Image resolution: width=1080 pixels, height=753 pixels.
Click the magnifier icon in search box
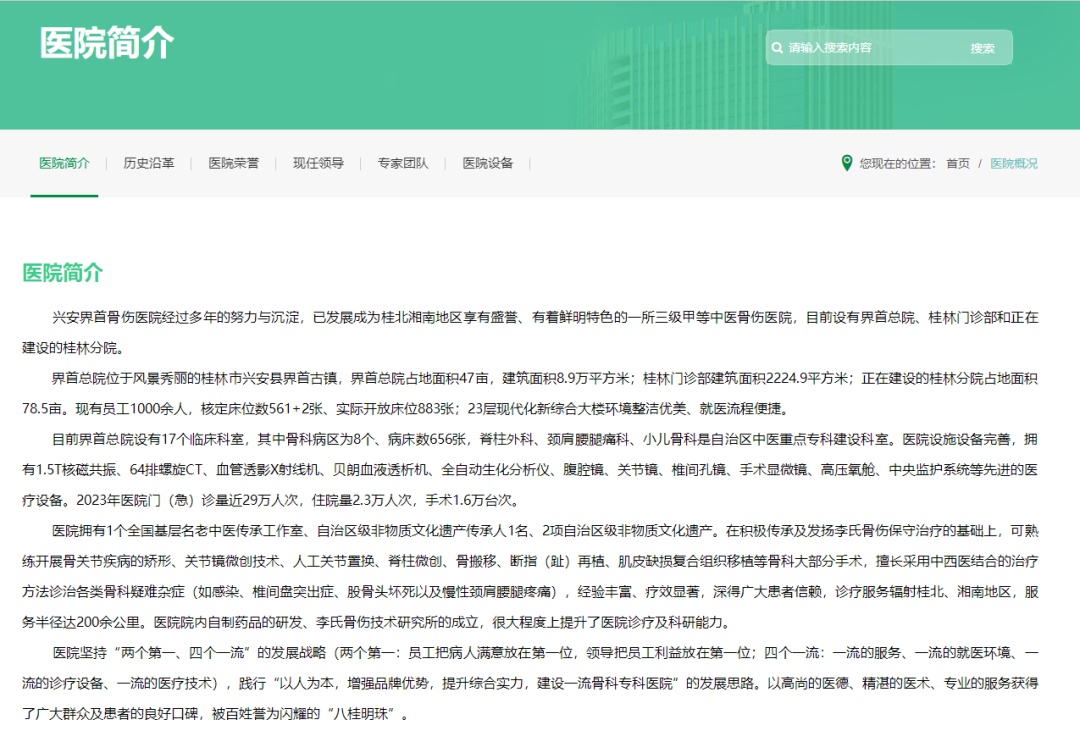(777, 48)
